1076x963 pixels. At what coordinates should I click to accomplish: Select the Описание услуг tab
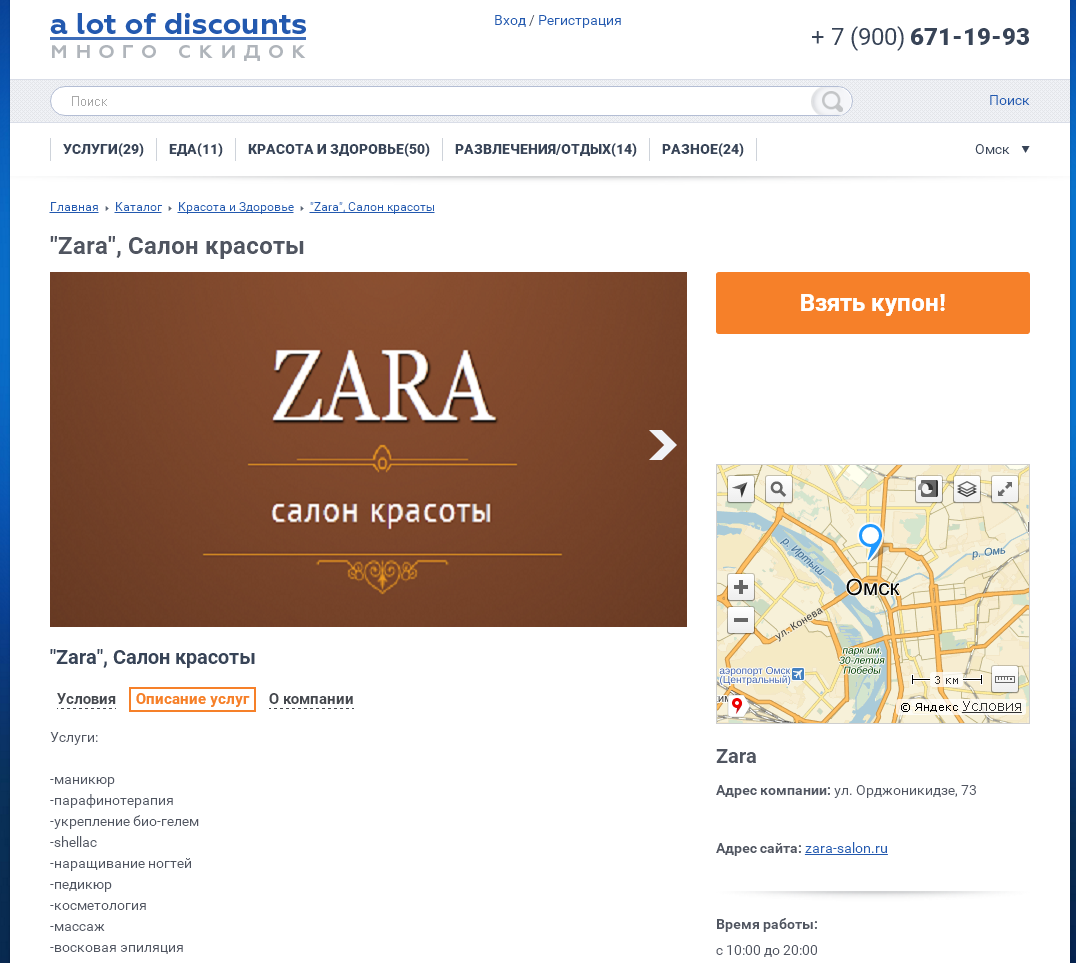tap(192, 699)
